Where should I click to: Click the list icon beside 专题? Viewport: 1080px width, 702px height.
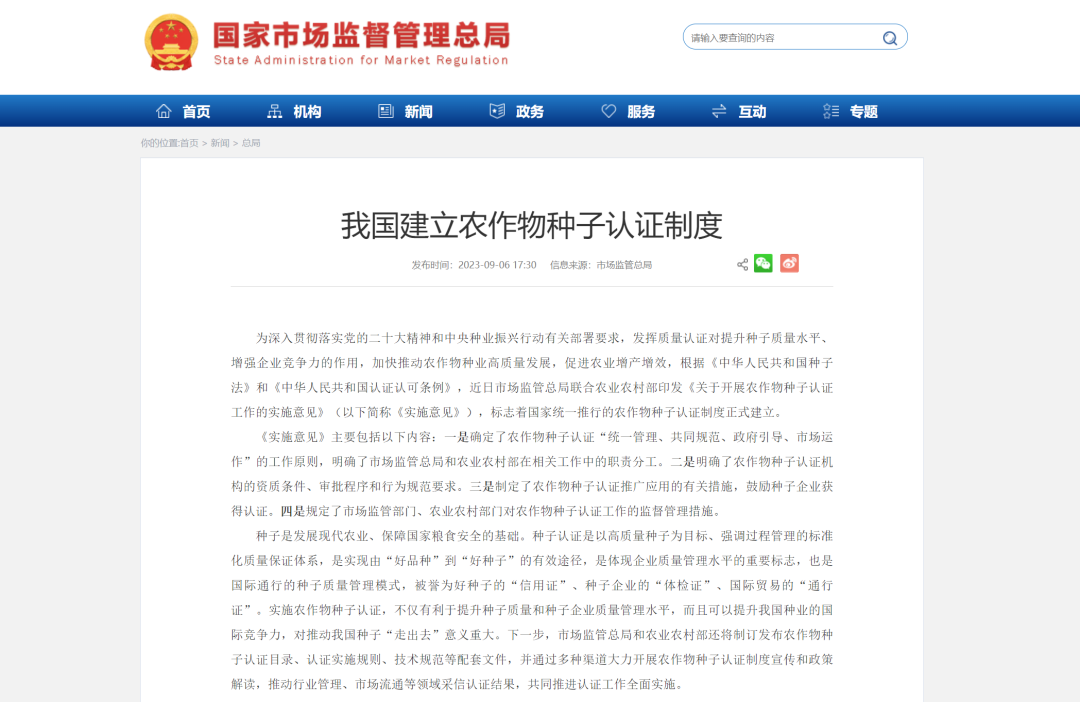pos(831,111)
